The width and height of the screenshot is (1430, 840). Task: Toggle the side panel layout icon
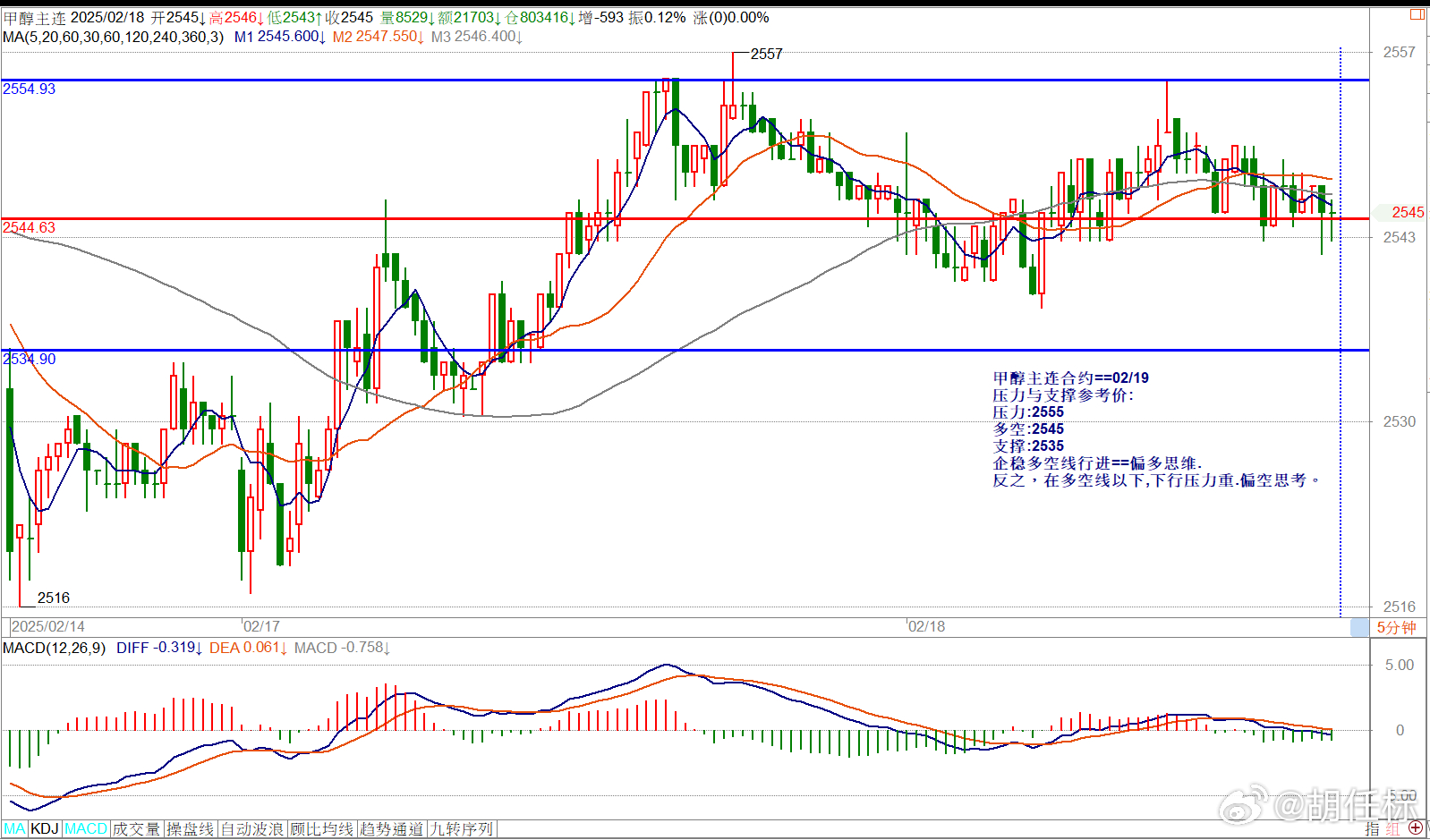pos(1417,14)
